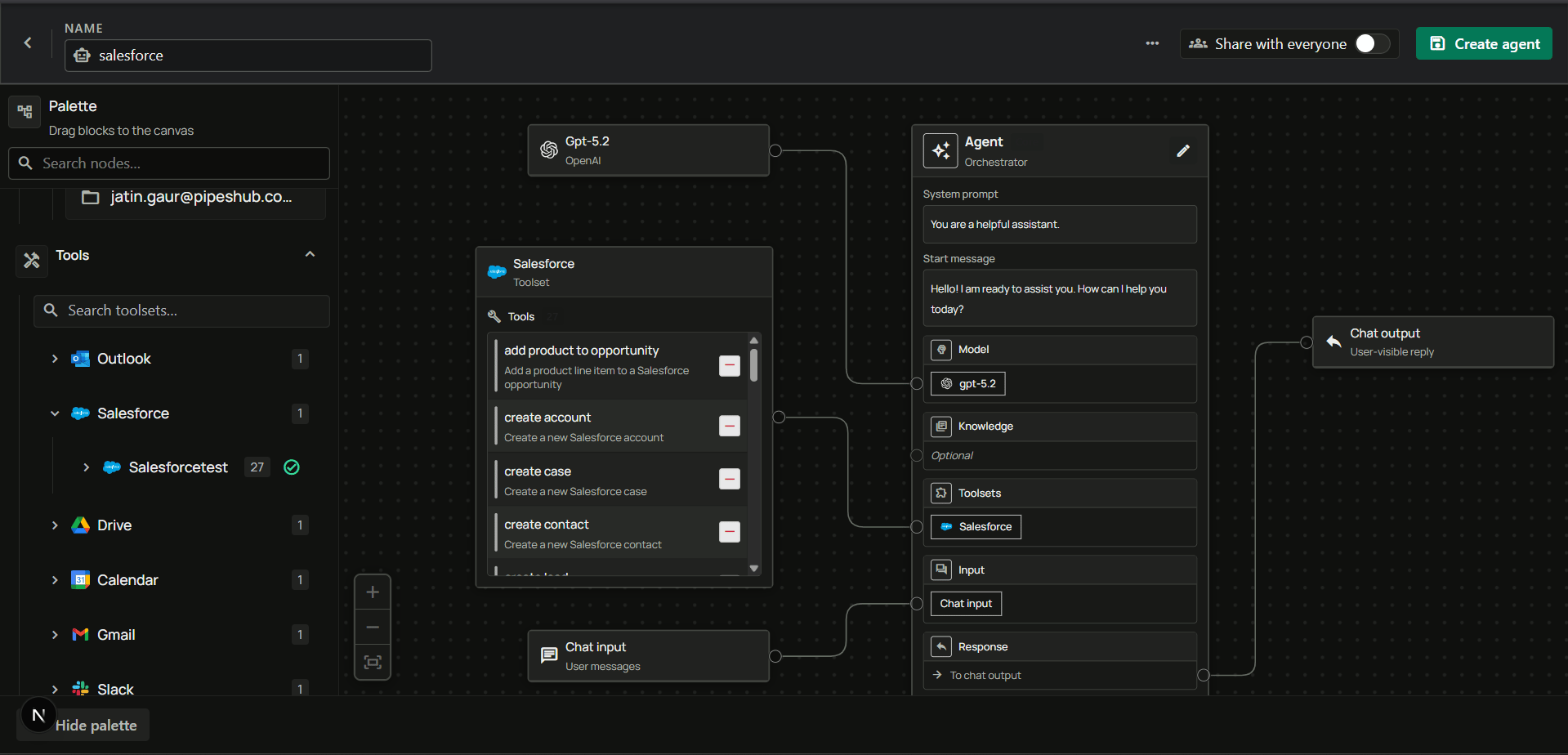Click the Salesforce Toolset cloud logo
The image size is (1568, 755).
[497, 272]
